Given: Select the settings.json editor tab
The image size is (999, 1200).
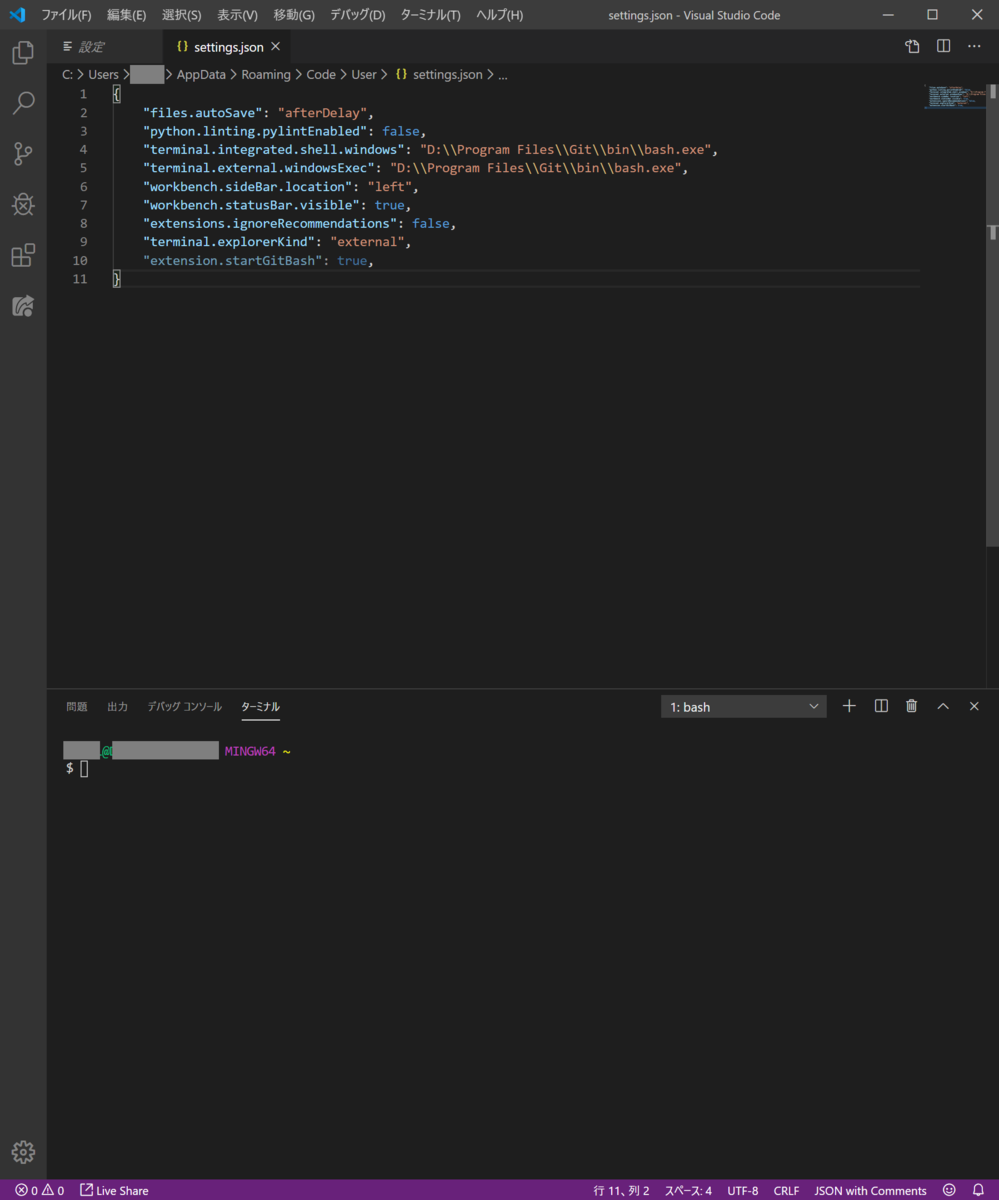Looking at the screenshot, I should point(226,47).
